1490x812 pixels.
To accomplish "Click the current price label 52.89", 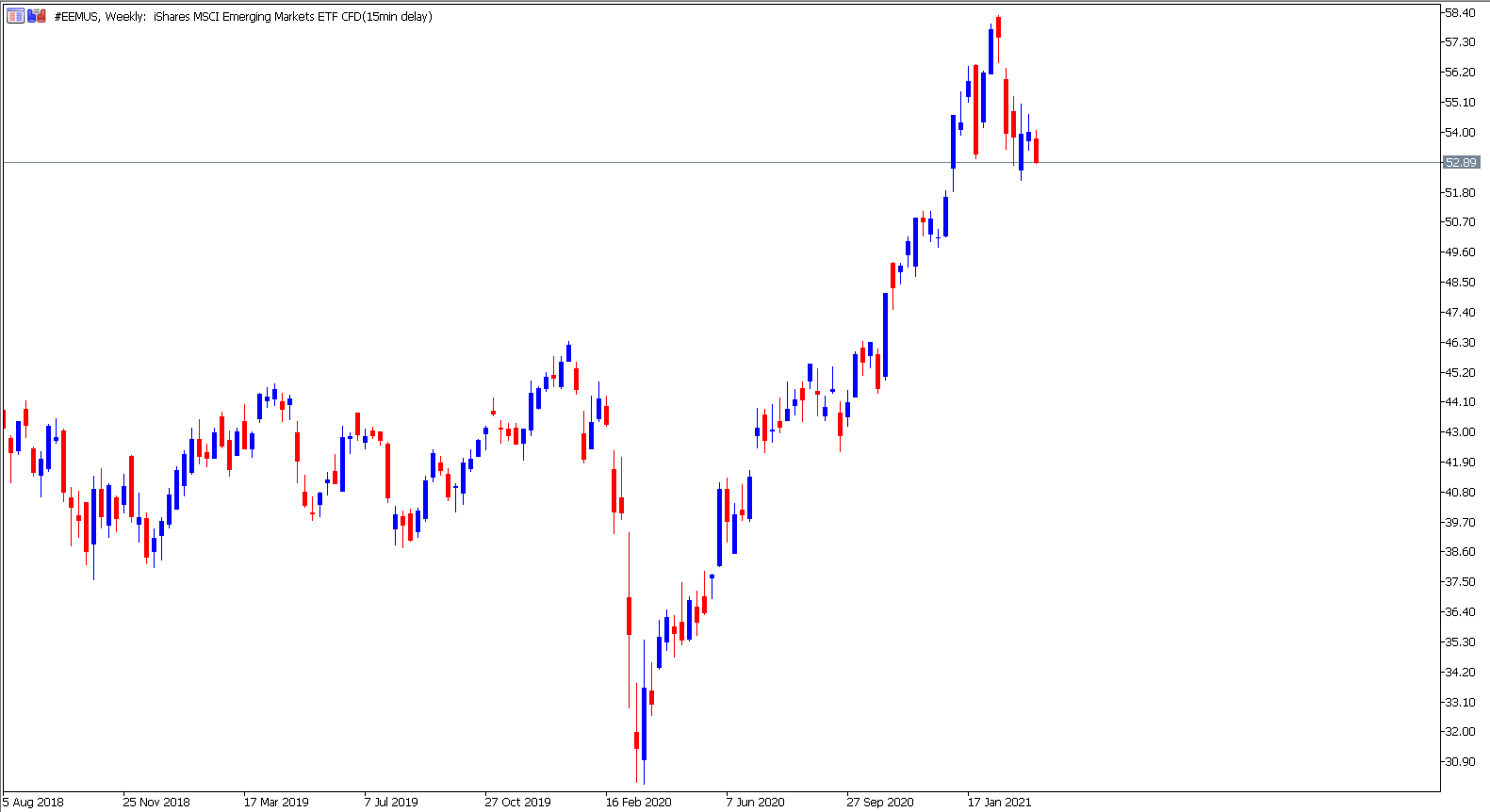I will point(1461,163).
